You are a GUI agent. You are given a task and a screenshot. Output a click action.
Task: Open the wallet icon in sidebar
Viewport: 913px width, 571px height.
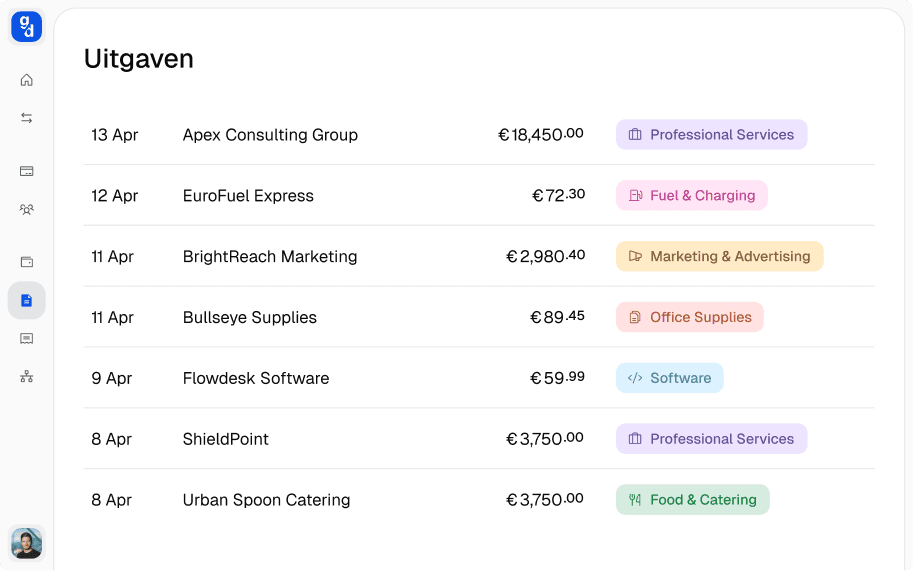point(27,262)
